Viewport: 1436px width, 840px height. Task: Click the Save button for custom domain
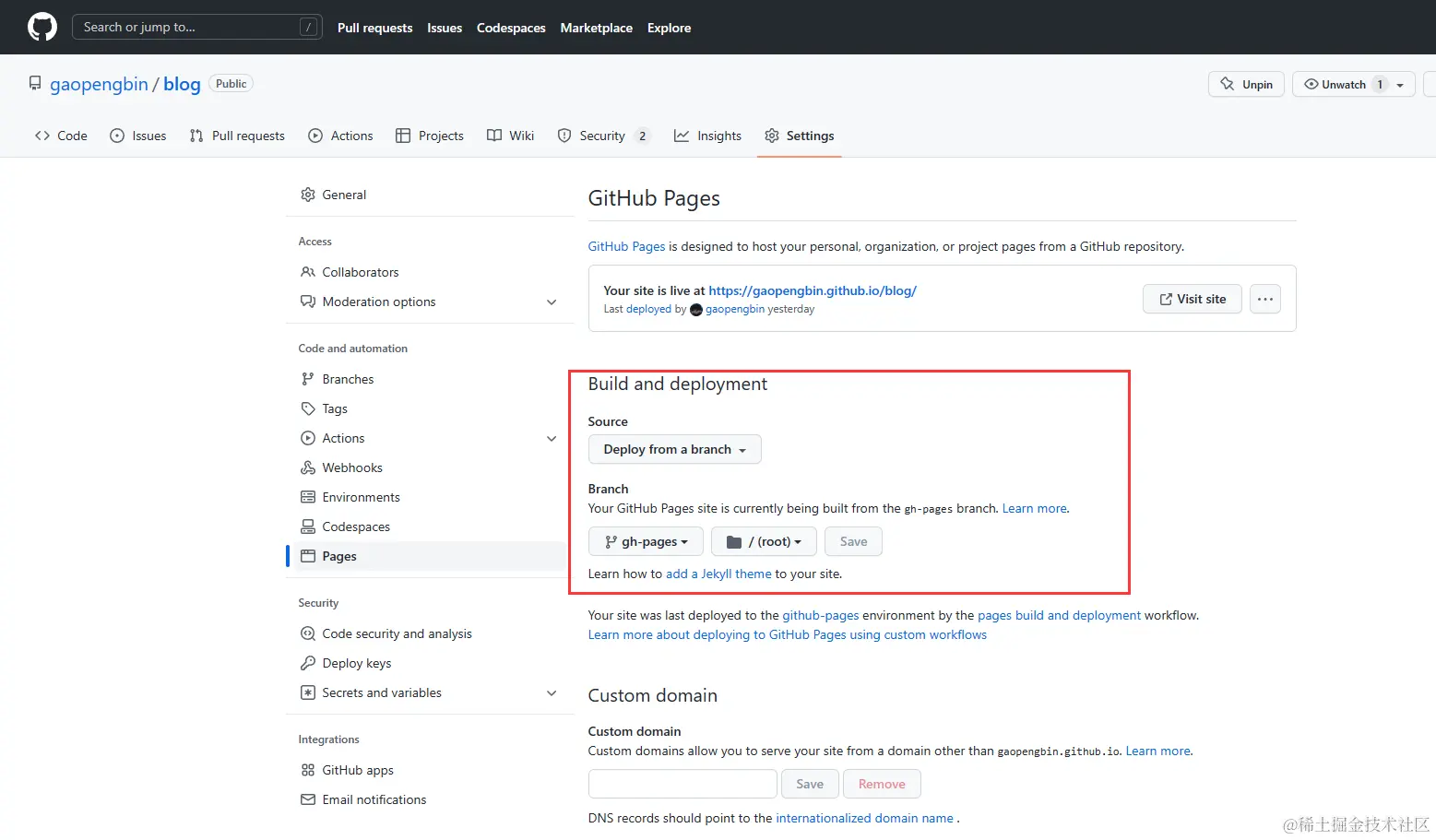810,784
